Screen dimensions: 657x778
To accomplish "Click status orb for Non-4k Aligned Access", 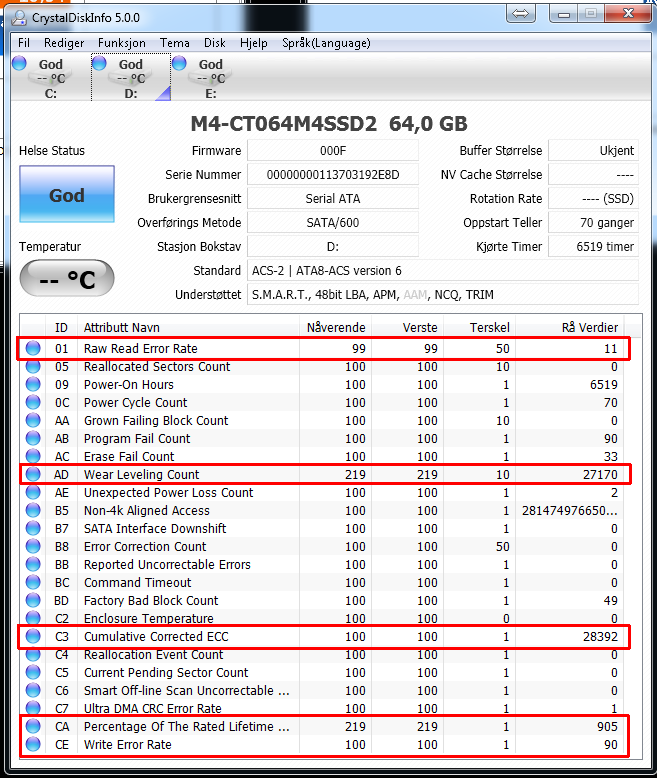I will pyautogui.click(x=33, y=511).
